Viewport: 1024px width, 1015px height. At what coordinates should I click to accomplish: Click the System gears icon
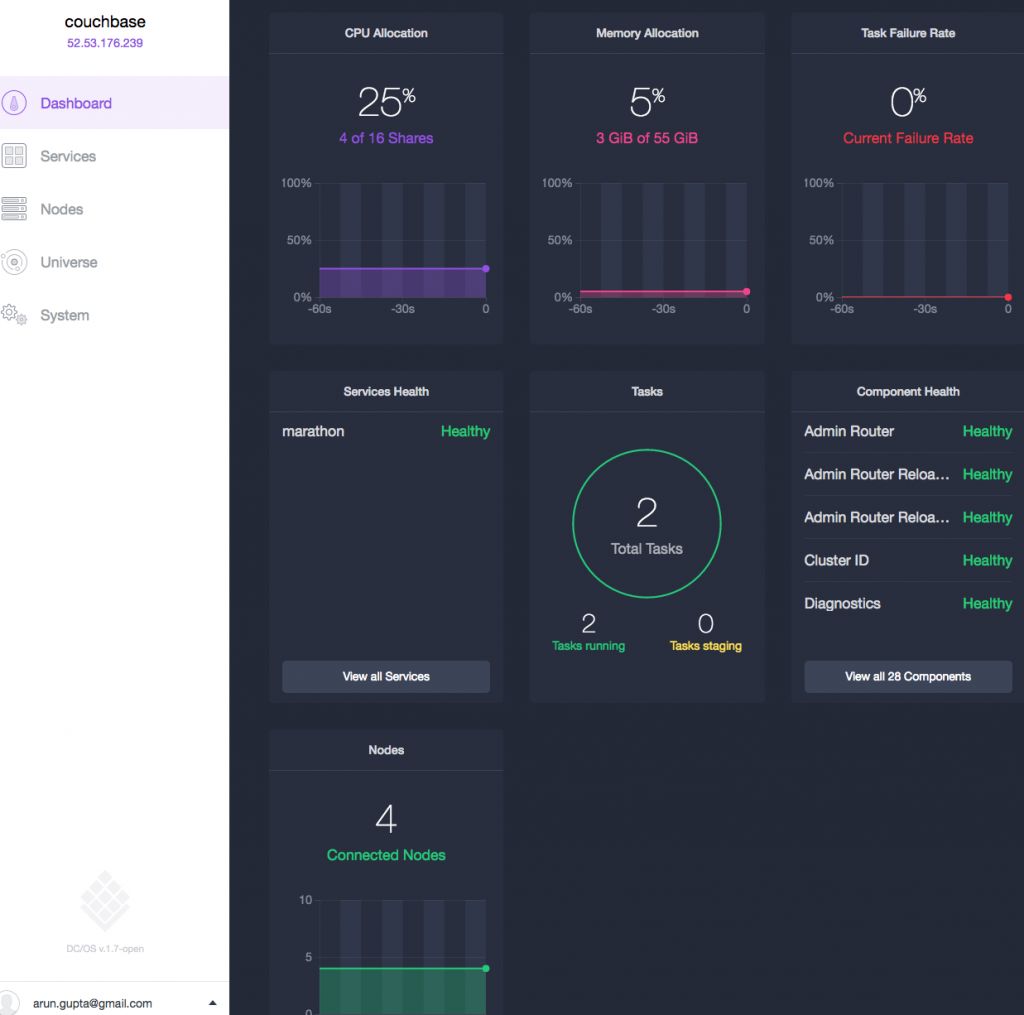coord(14,315)
